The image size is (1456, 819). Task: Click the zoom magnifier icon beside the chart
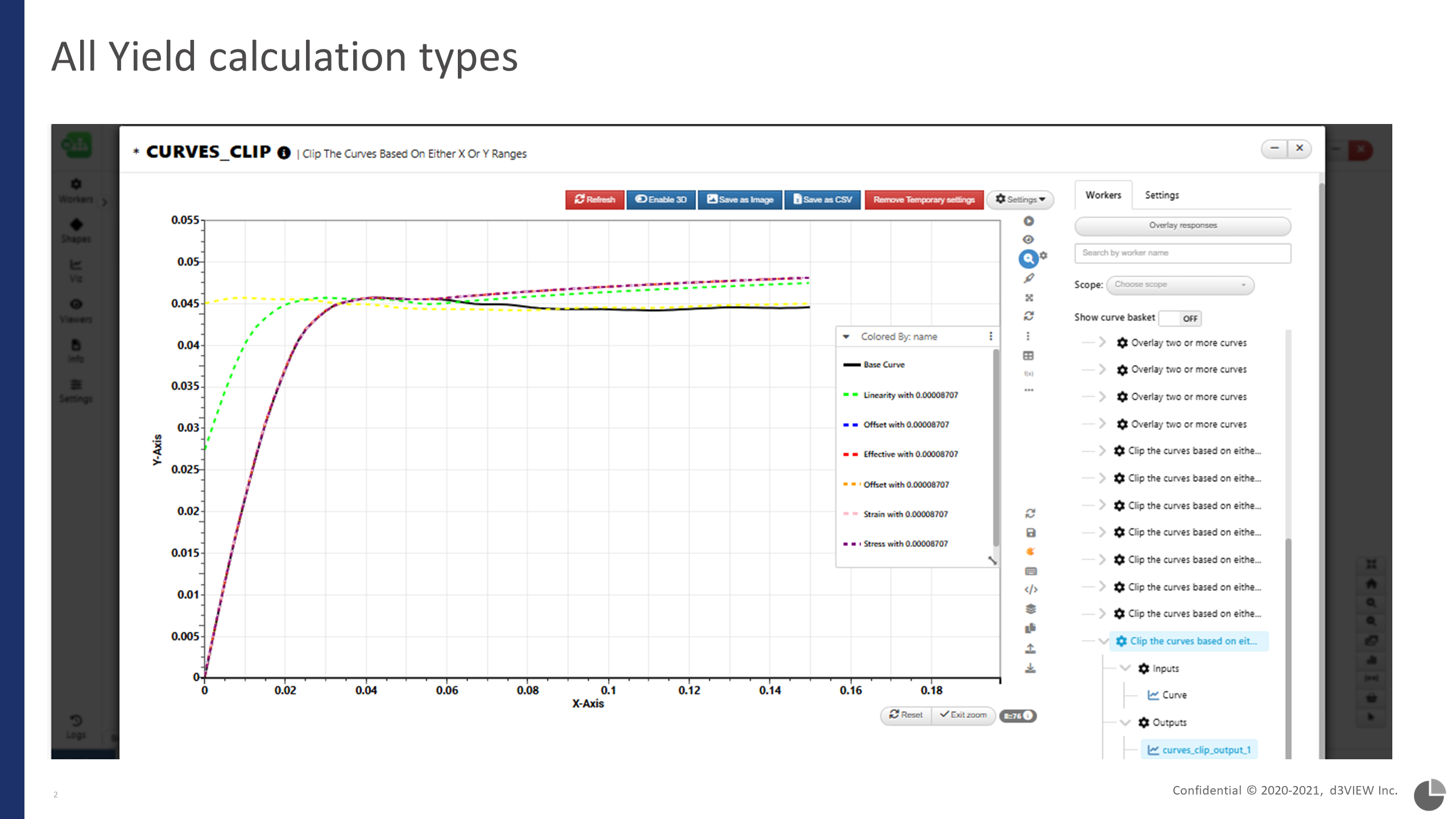1028,259
